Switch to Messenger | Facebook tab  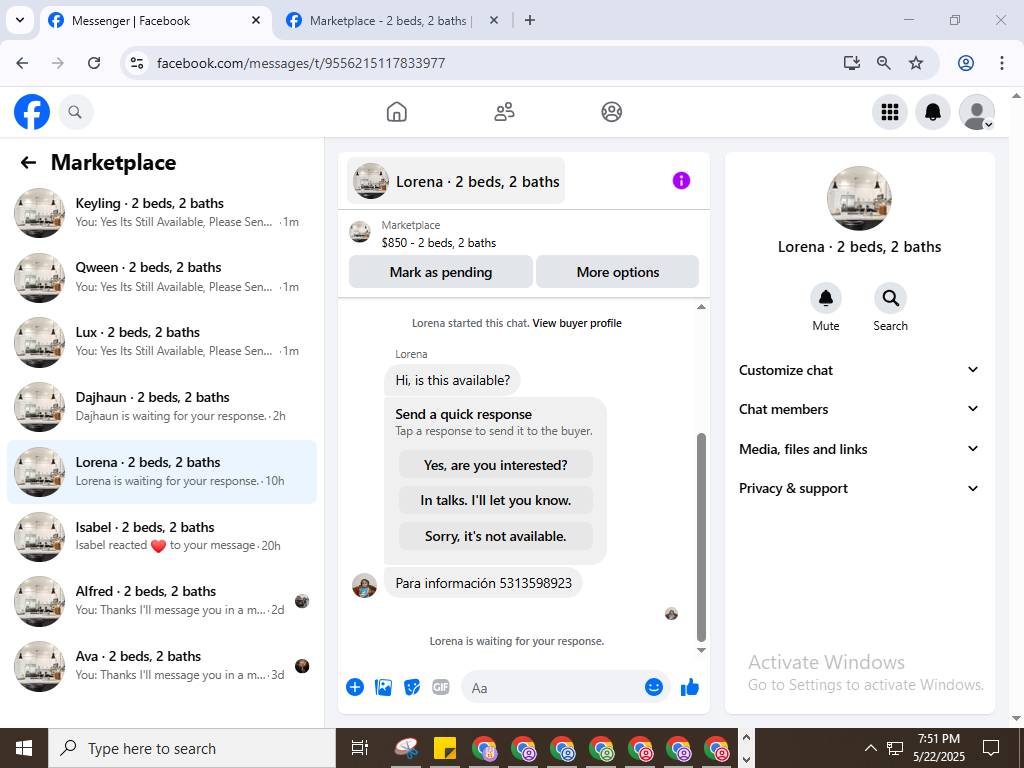(x=156, y=21)
